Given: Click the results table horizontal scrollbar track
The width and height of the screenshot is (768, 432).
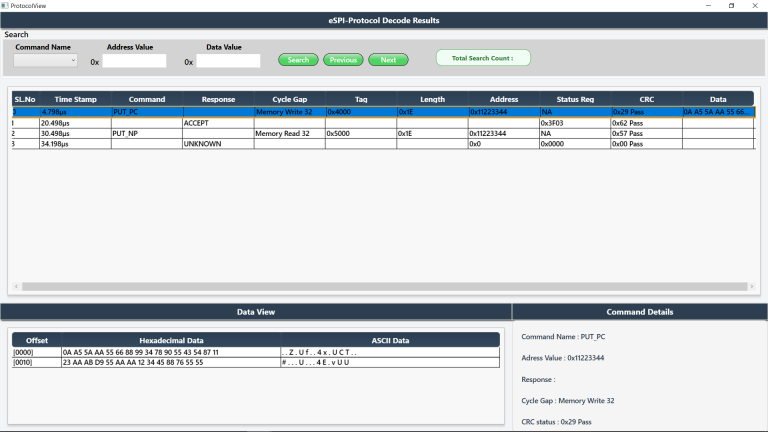Looking at the screenshot, I should [x=384, y=287].
